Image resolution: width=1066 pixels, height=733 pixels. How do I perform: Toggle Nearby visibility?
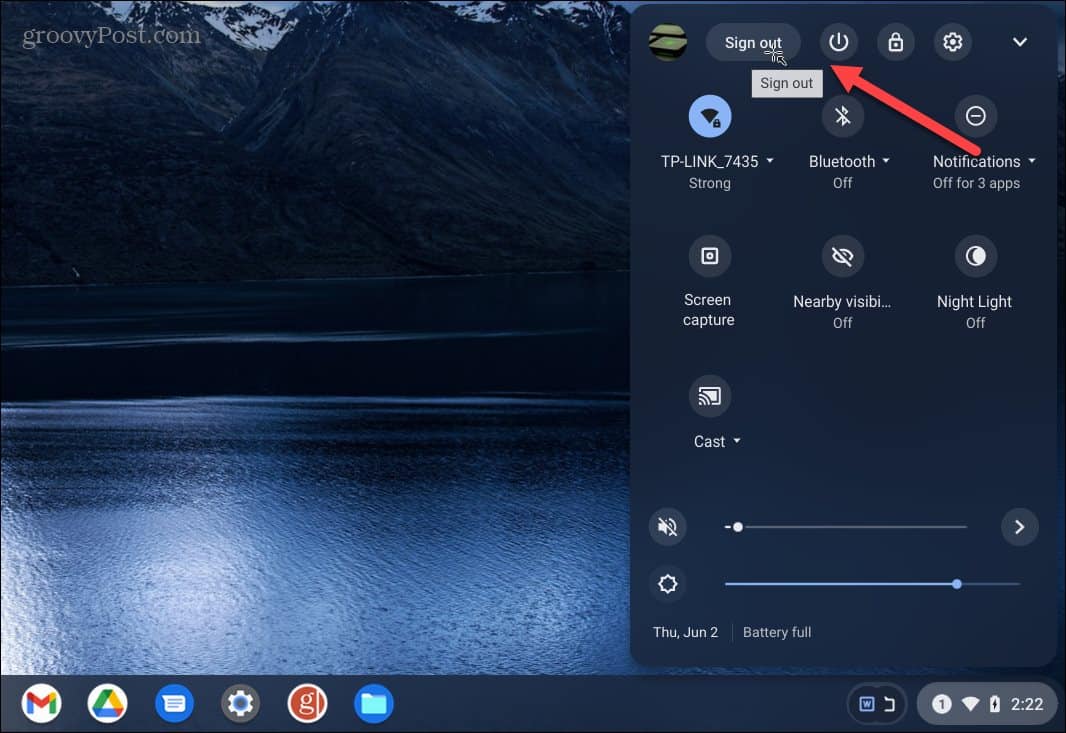[842, 256]
